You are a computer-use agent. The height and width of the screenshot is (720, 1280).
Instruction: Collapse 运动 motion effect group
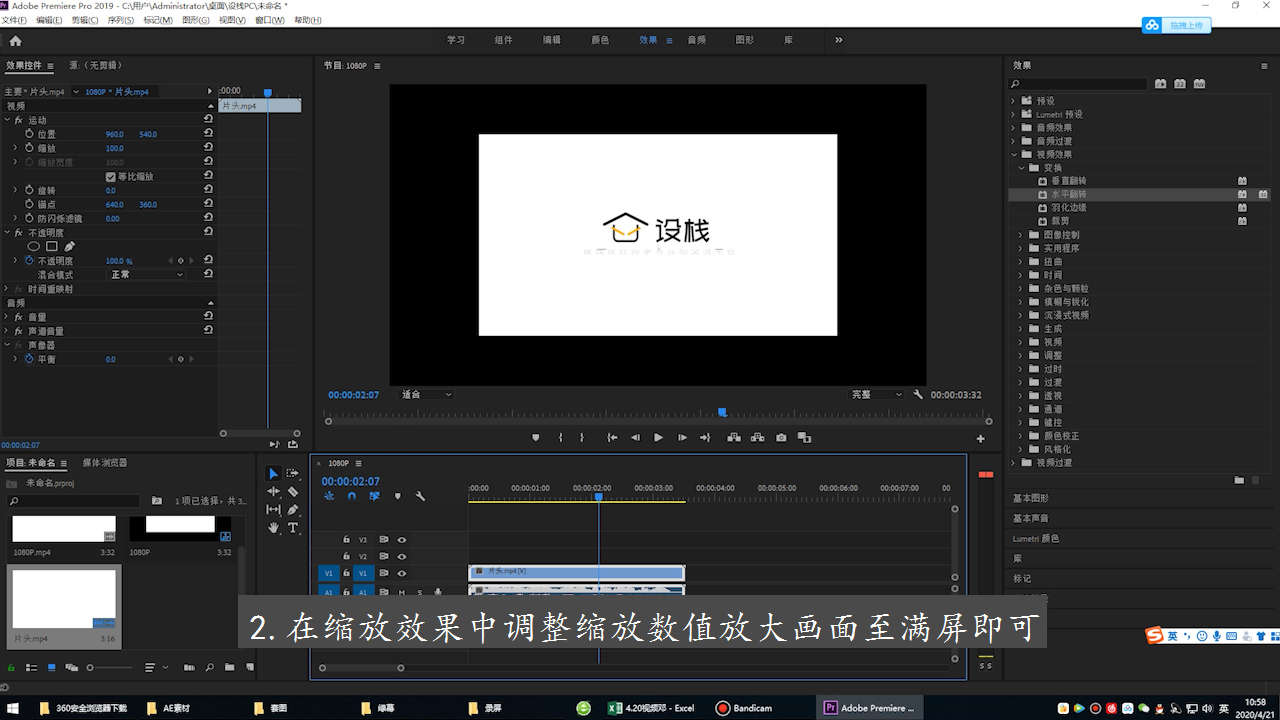pyautogui.click(x=7, y=120)
